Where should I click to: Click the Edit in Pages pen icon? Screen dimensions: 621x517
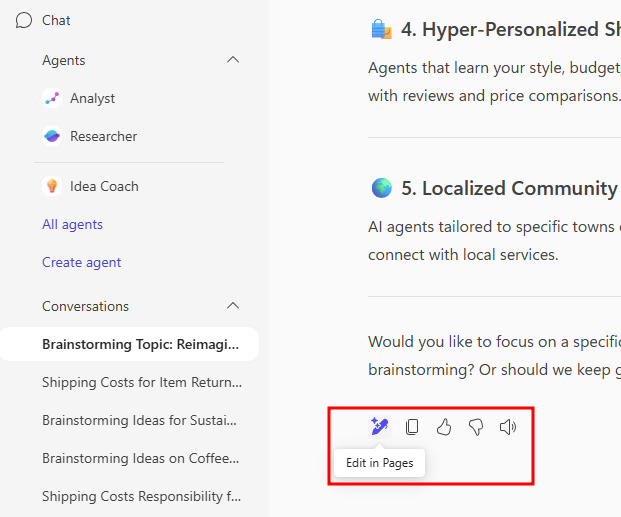click(x=379, y=427)
